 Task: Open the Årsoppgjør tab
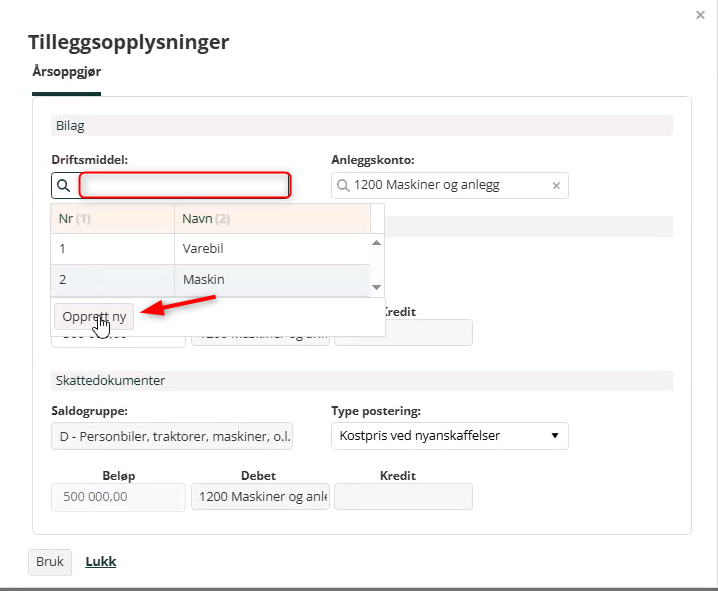(66, 71)
